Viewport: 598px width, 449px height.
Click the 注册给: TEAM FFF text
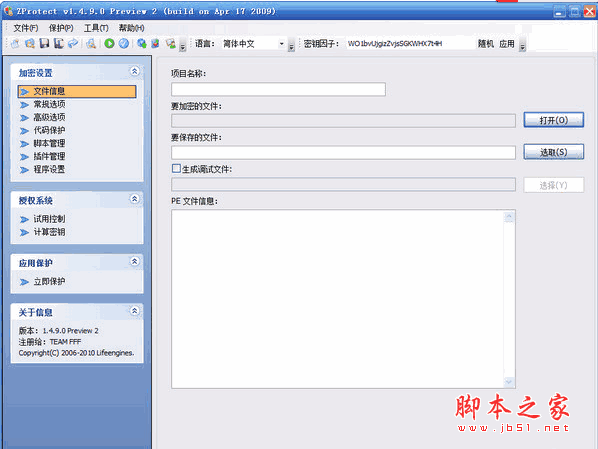click(x=50, y=342)
